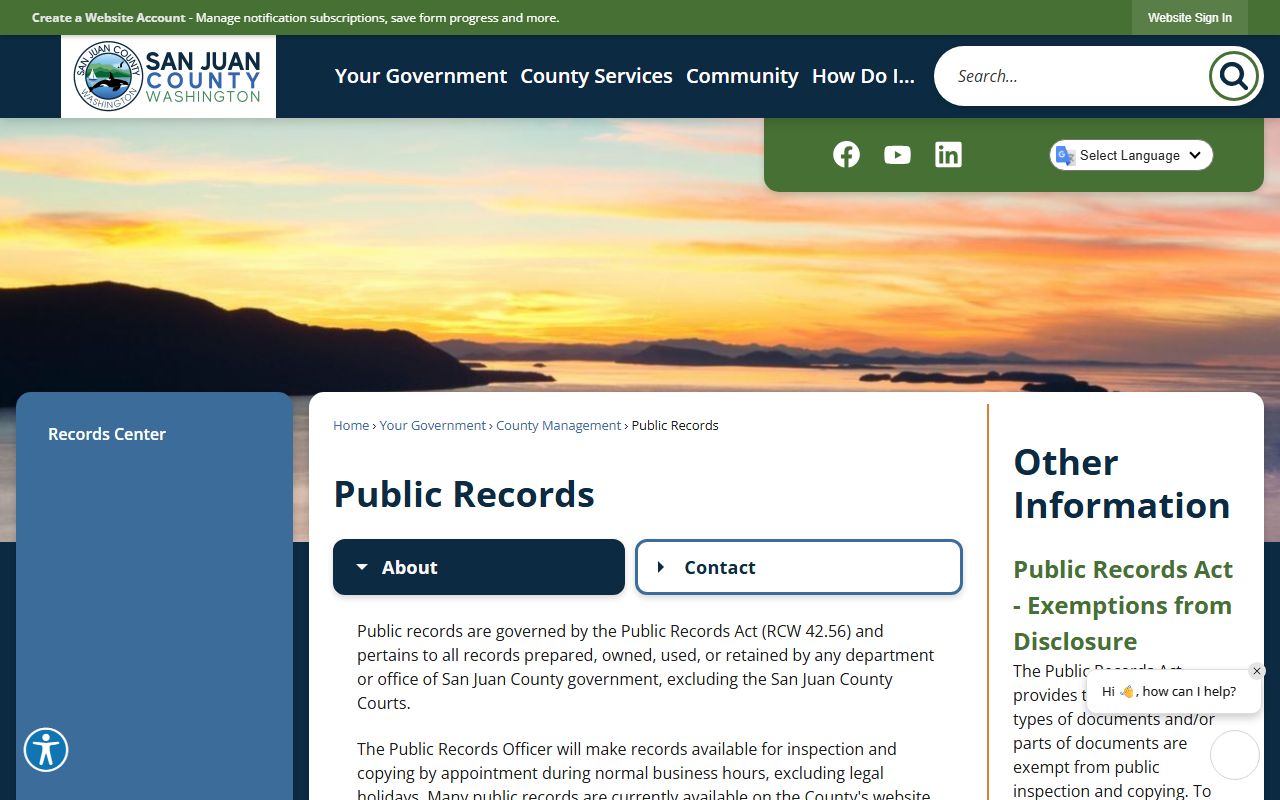Open Records Center in the sidebar
The height and width of the screenshot is (800, 1280).
[x=107, y=434]
